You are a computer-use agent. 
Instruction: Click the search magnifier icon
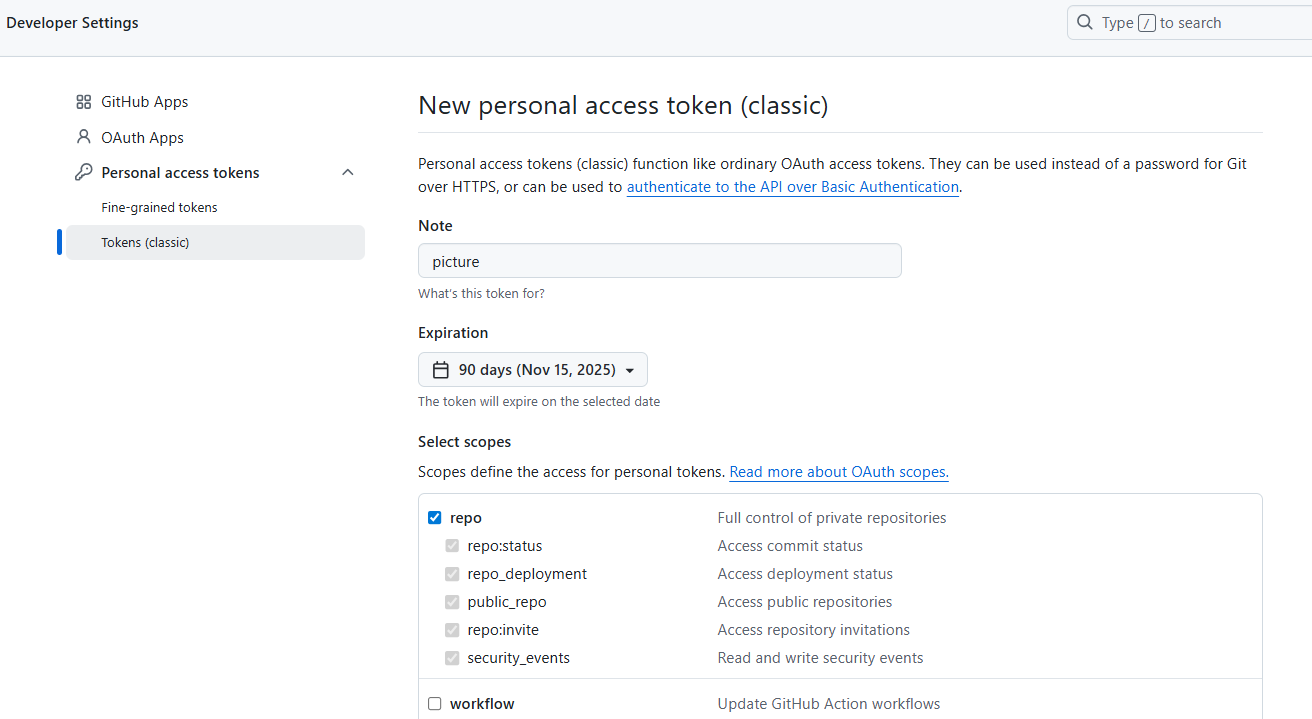point(1085,23)
